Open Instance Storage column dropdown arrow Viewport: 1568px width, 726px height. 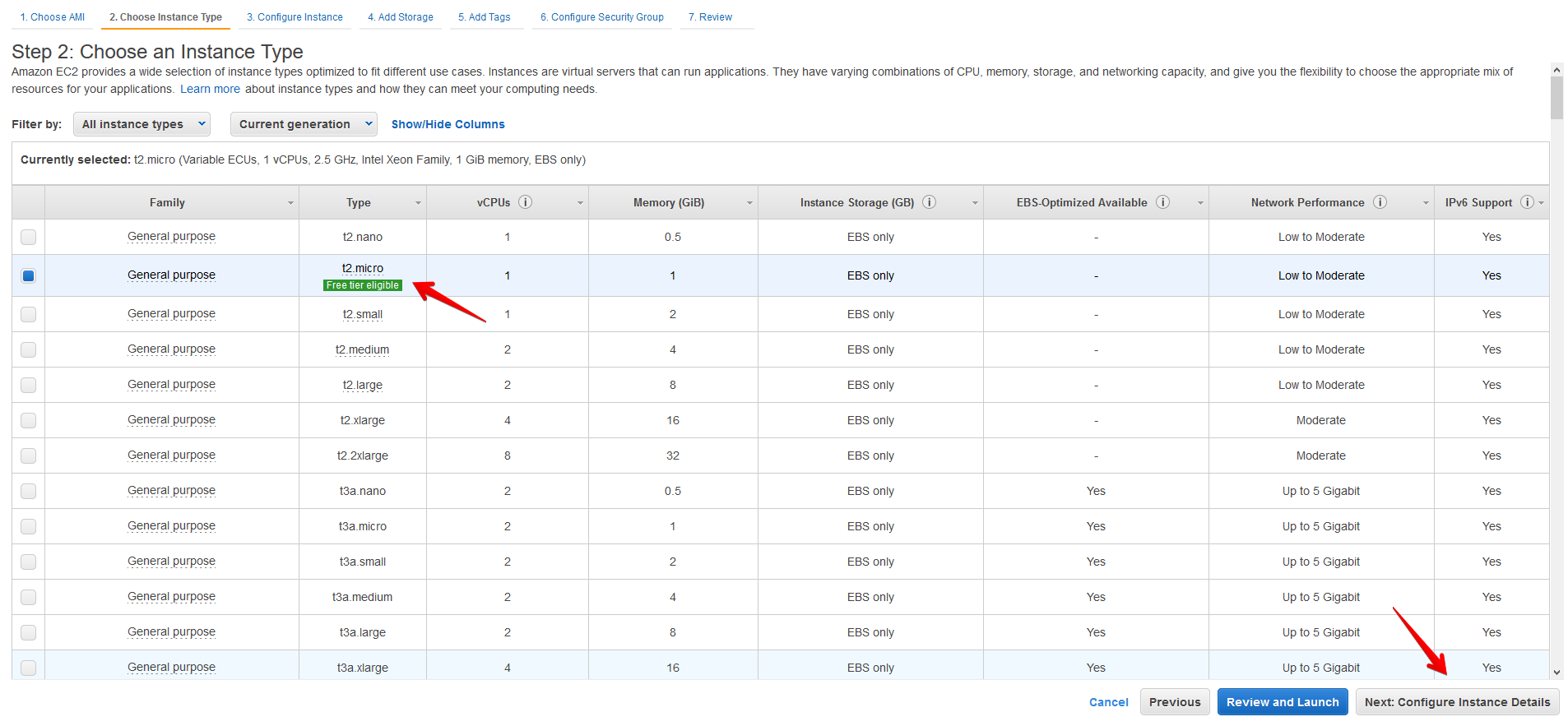[975, 203]
